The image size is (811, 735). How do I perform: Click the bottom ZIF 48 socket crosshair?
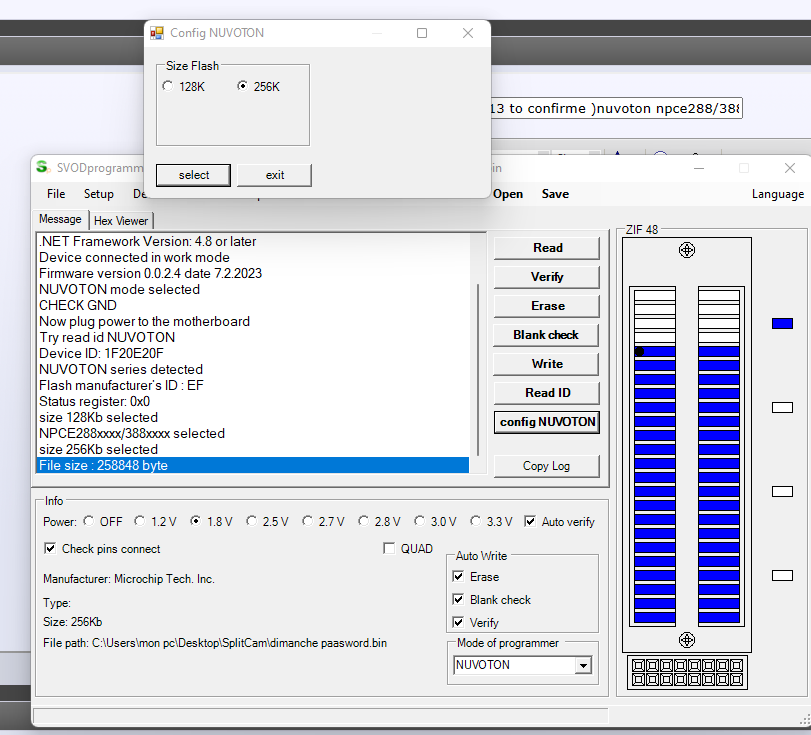click(686, 639)
